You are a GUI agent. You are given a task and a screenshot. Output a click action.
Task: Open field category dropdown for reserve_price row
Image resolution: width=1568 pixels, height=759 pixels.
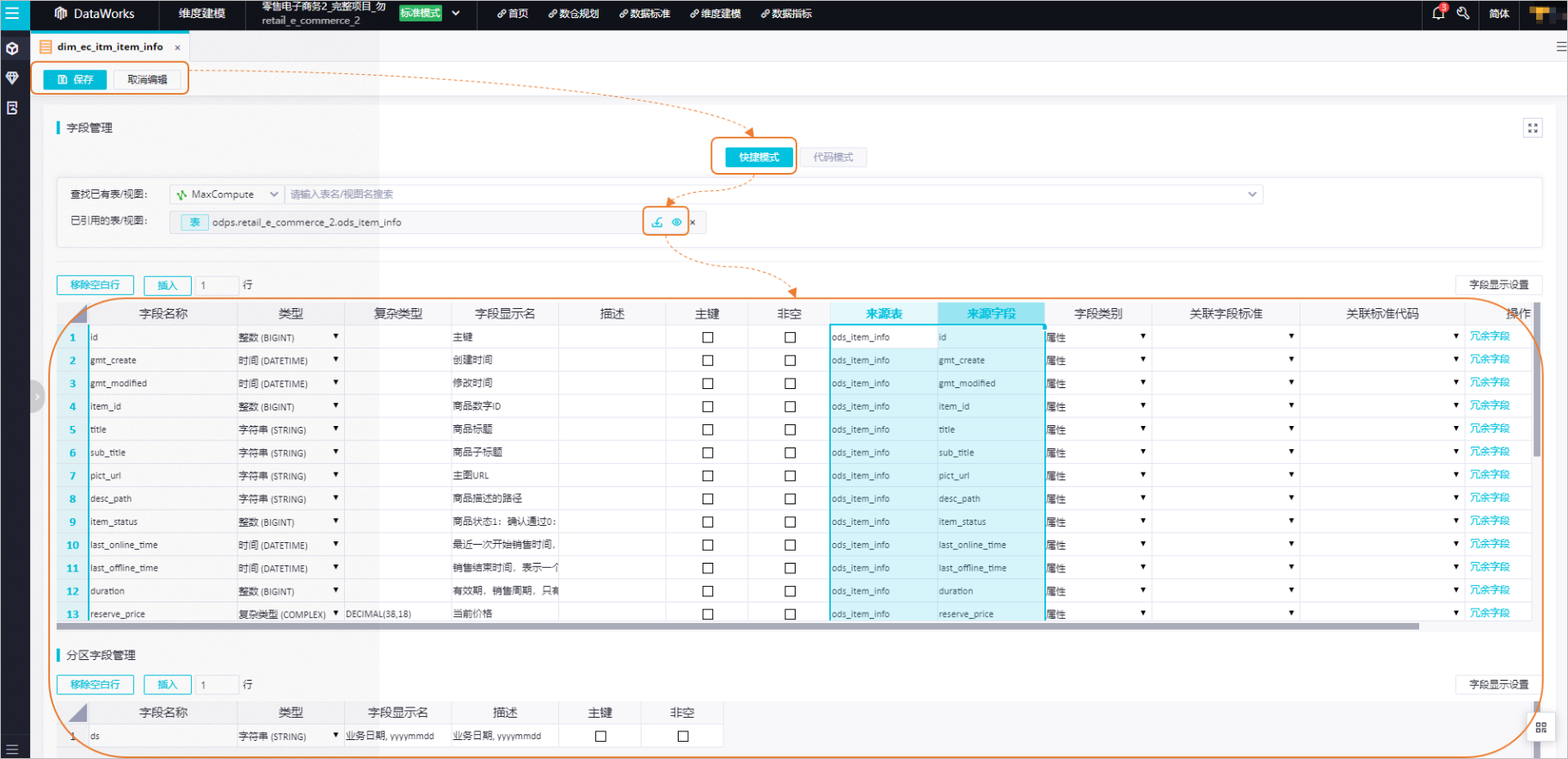coord(1143,614)
